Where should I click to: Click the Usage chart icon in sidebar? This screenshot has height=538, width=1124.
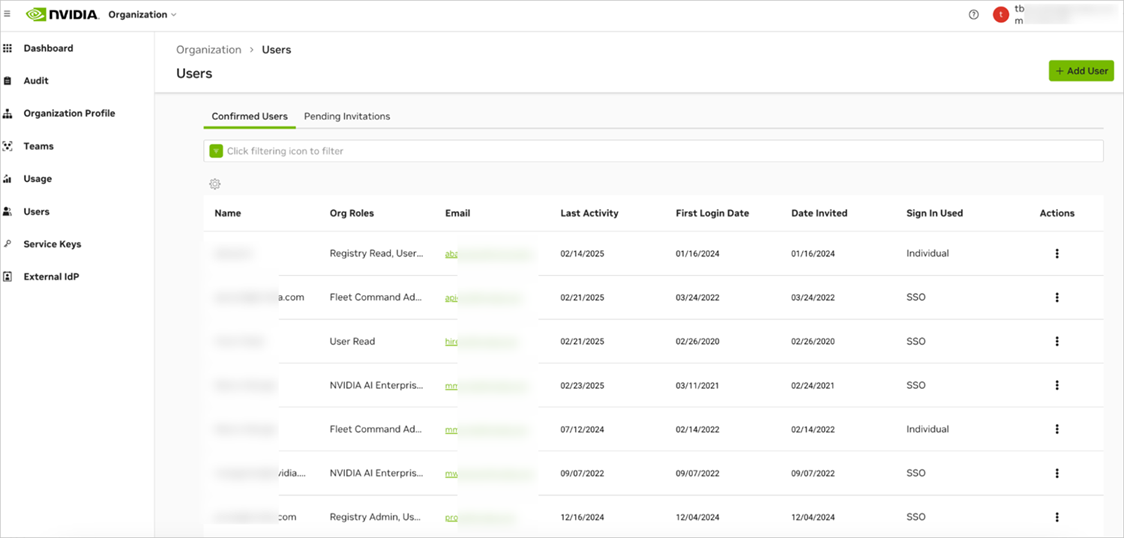pos(8,179)
